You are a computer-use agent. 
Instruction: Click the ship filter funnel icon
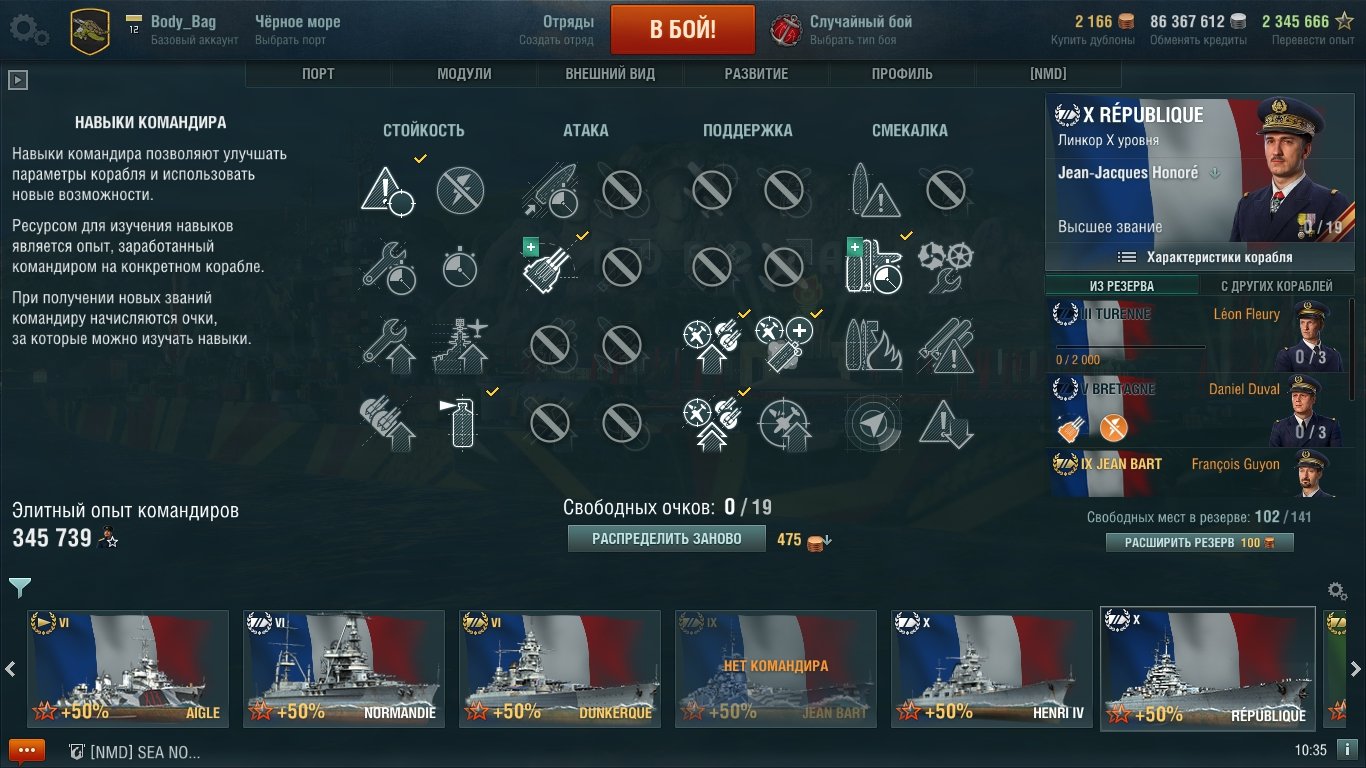(x=19, y=587)
